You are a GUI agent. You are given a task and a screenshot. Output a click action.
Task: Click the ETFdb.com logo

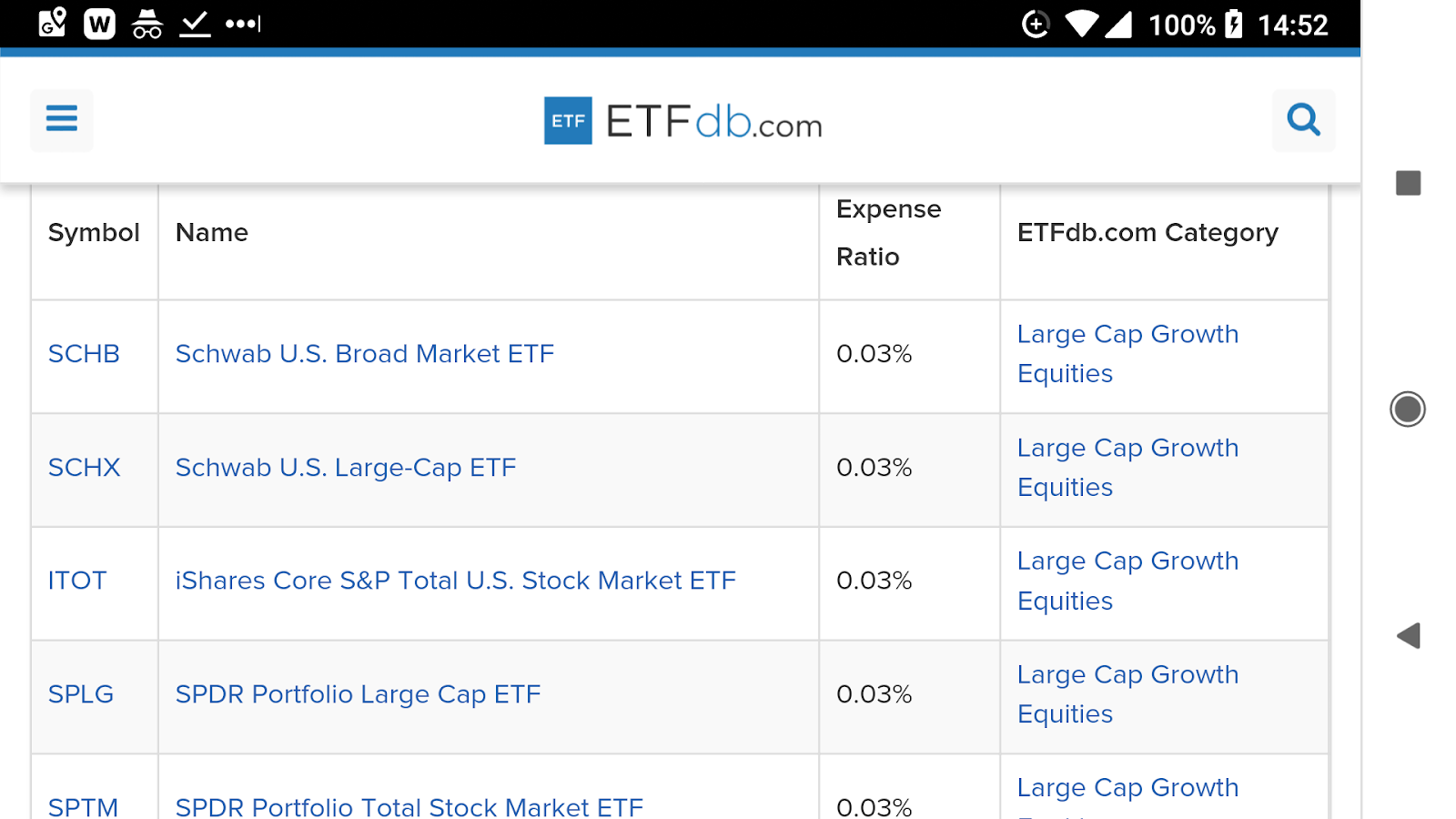click(x=682, y=121)
